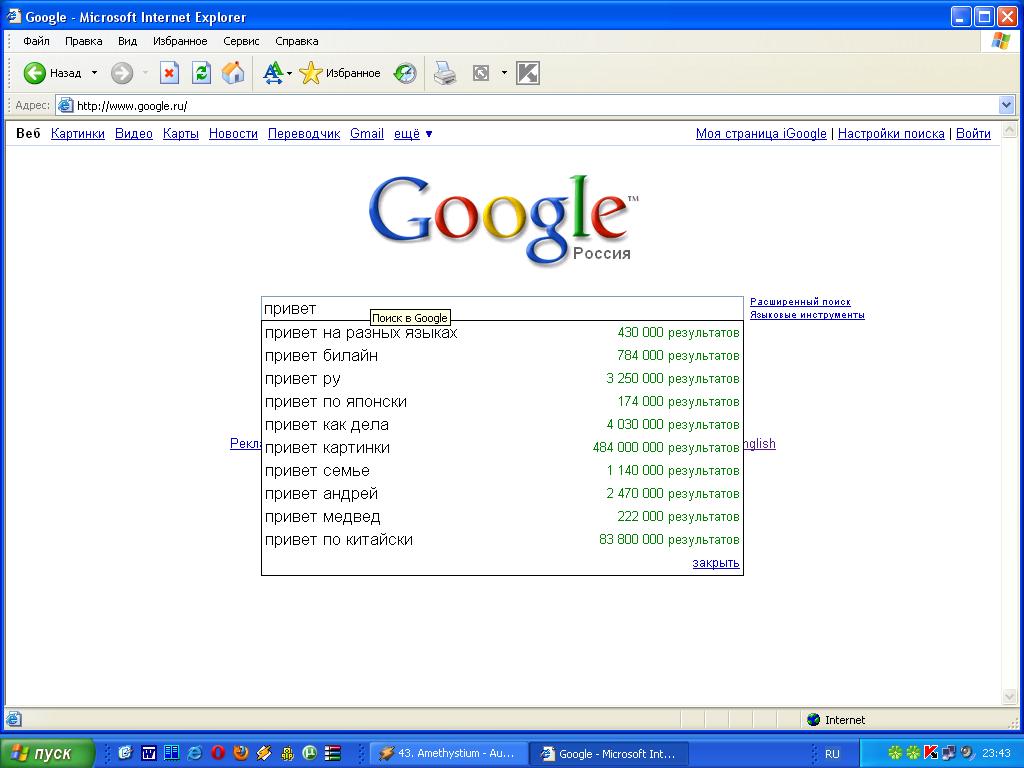Image resolution: width=1024 pixels, height=768 pixels.
Task: Open the Правка menu
Action: [x=84, y=41]
